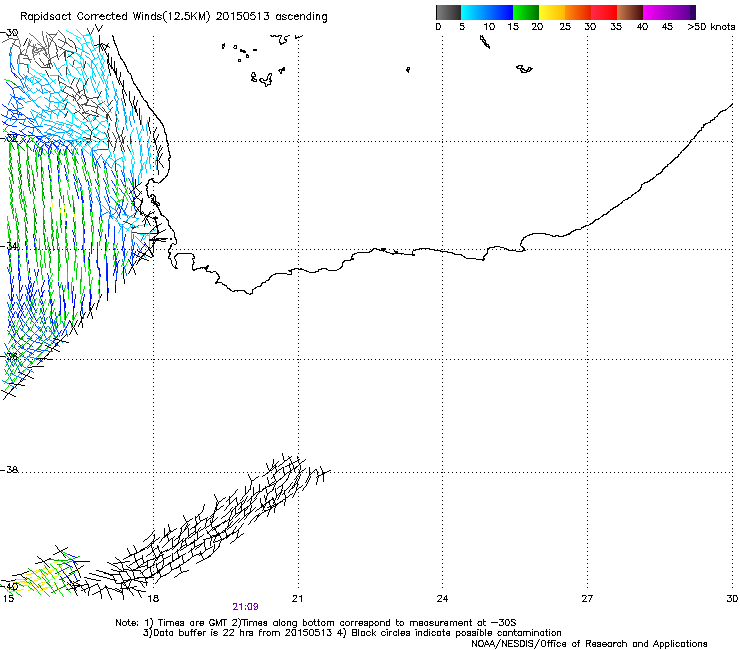Select the brown 35-40 knots legend swatch
Viewport: 740px width, 650px height.
click(x=630, y=12)
